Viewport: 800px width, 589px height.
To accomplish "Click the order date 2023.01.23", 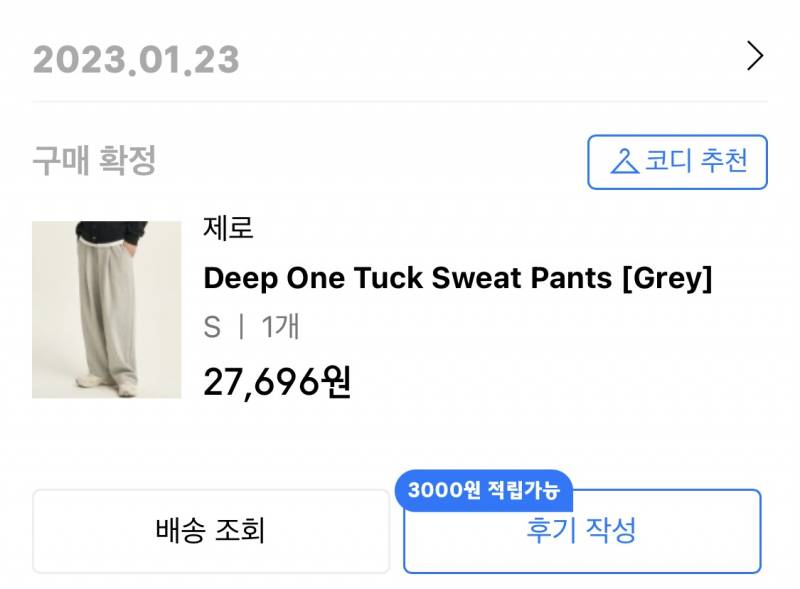I will [136, 60].
